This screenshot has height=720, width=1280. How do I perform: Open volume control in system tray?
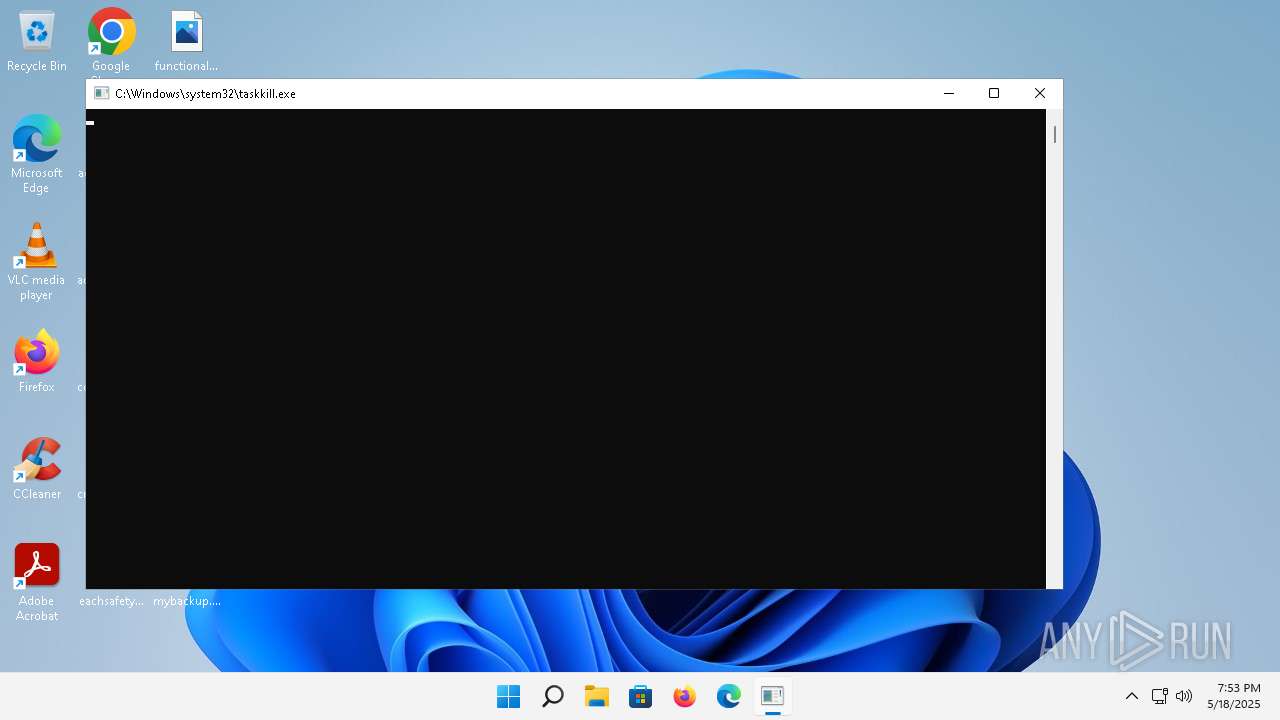1184,696
